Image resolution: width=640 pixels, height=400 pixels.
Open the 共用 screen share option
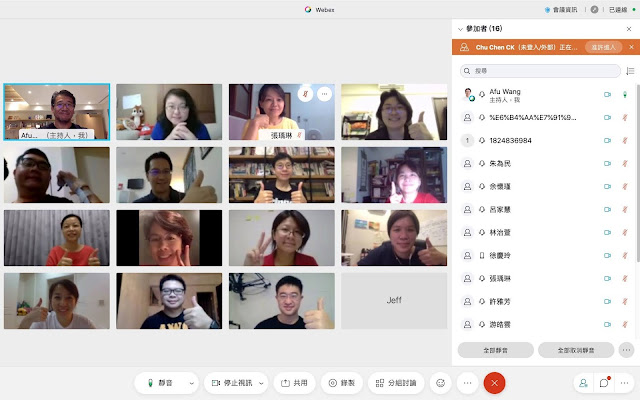pyautogui.click(x=294, y=383)
